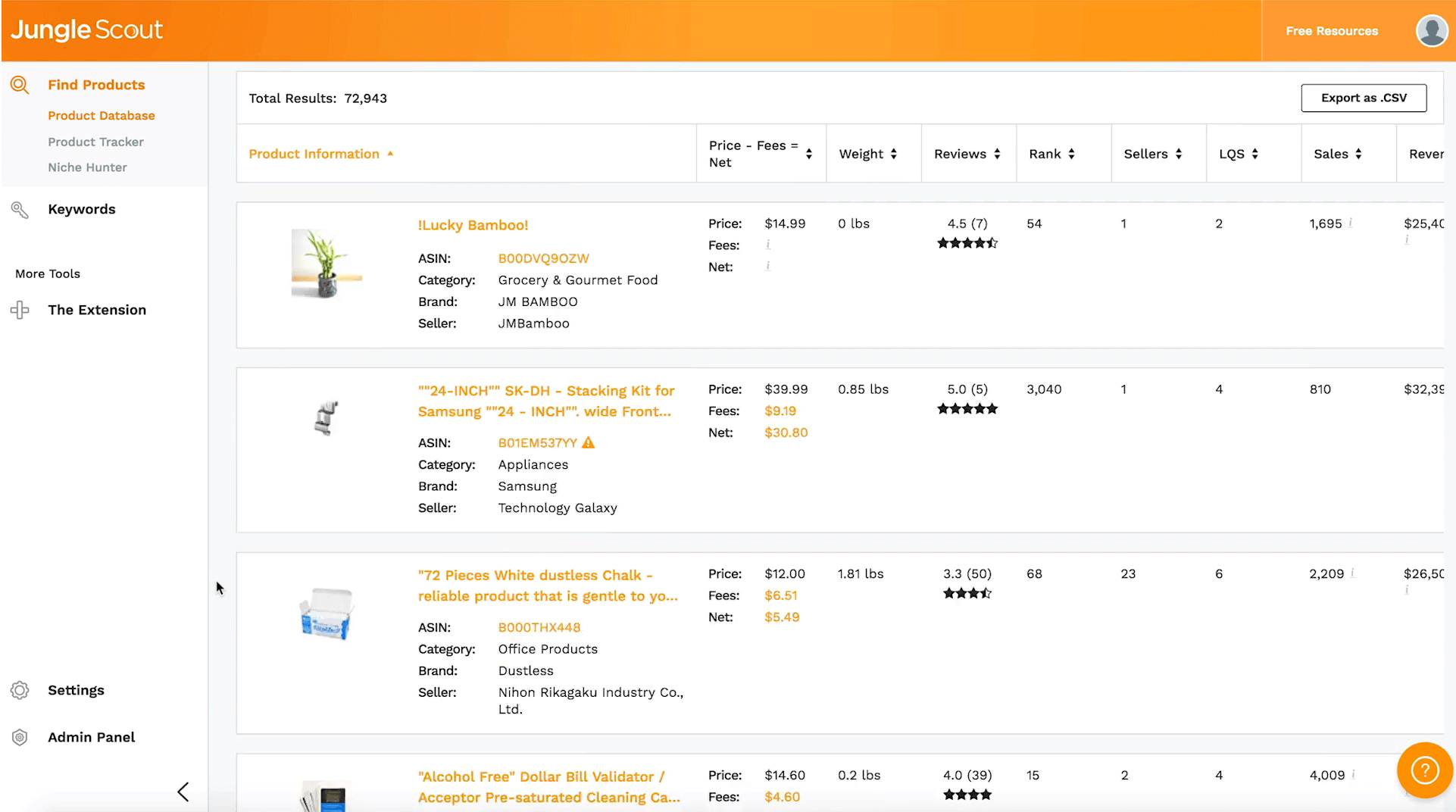Click info icon beside Lucky Bamboo Net
The image size is (1456, 812).
coord(768,266)
